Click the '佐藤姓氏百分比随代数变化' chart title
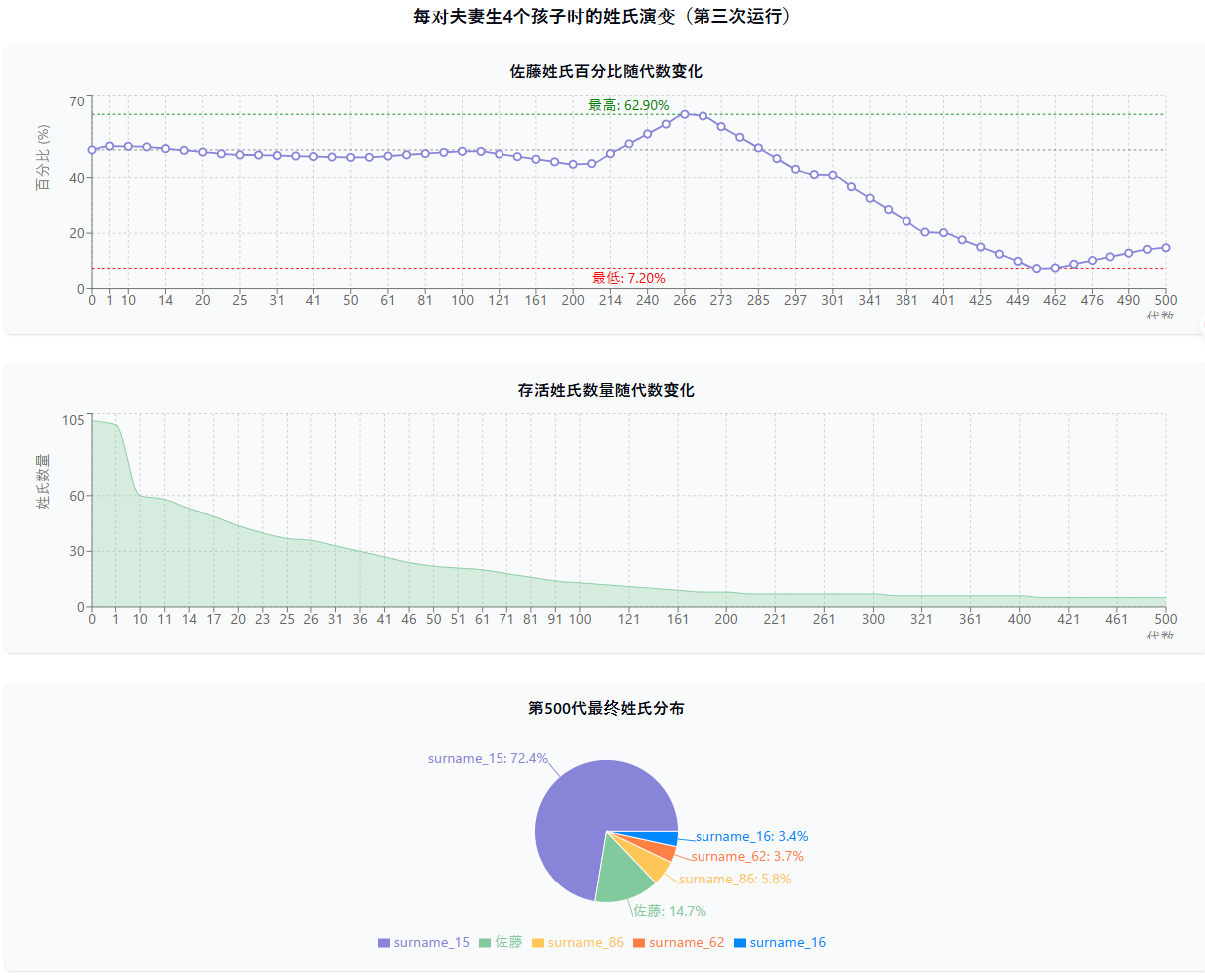The height and width of the screenshot is (980, 1205). pyautogui.click(x=606, y=71)
